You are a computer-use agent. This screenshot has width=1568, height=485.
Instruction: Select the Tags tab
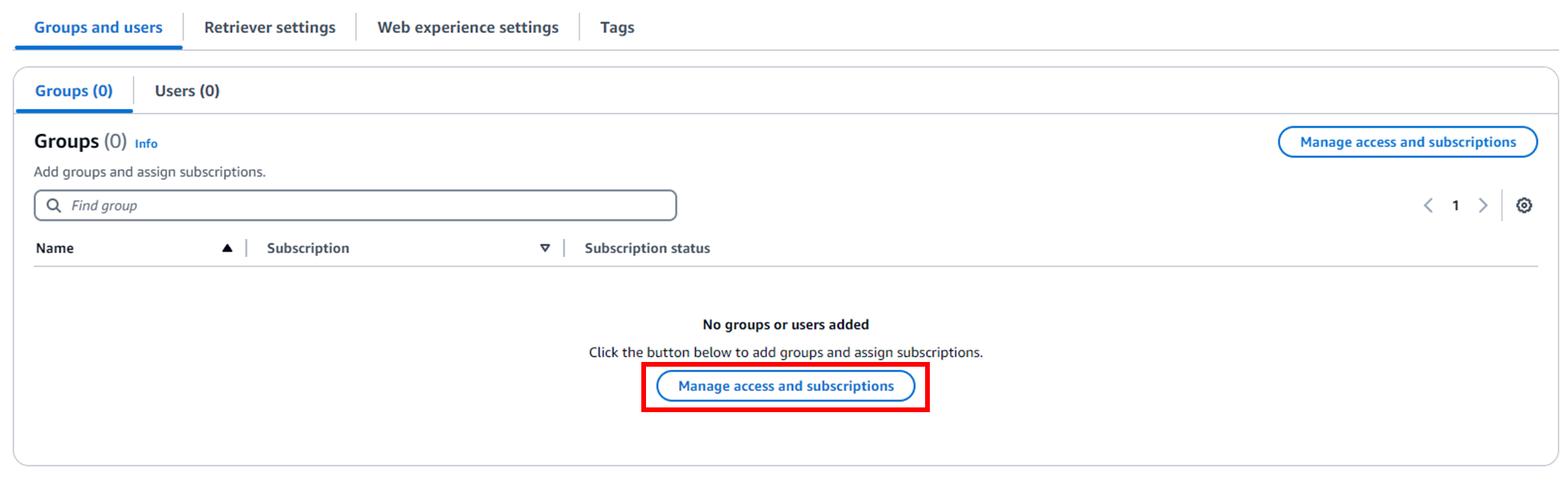tap(617, 27)
